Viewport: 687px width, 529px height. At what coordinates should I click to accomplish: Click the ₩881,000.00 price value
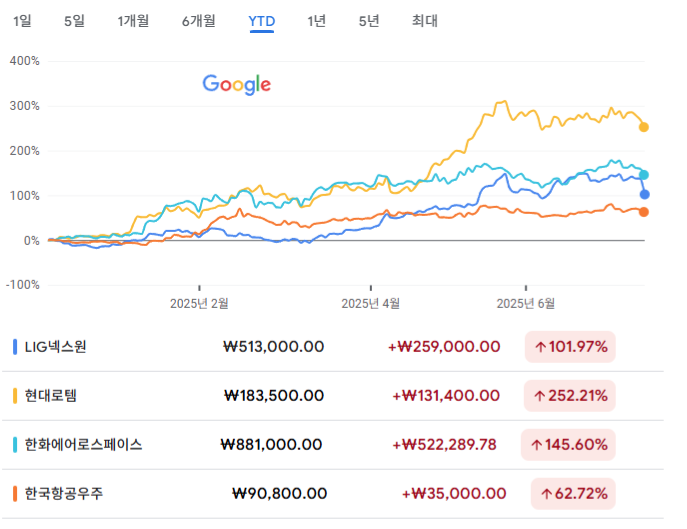click(x=271, y=445)
